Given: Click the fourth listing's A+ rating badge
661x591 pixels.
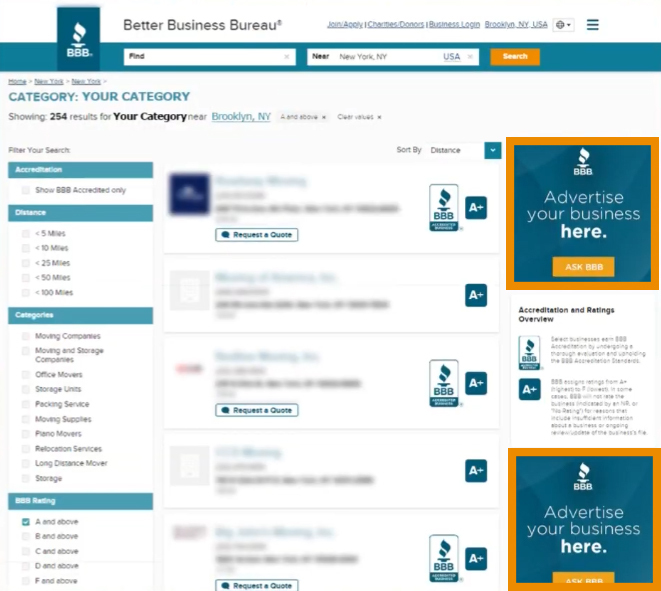Looking at the screenshot, I should pos(476,471).
